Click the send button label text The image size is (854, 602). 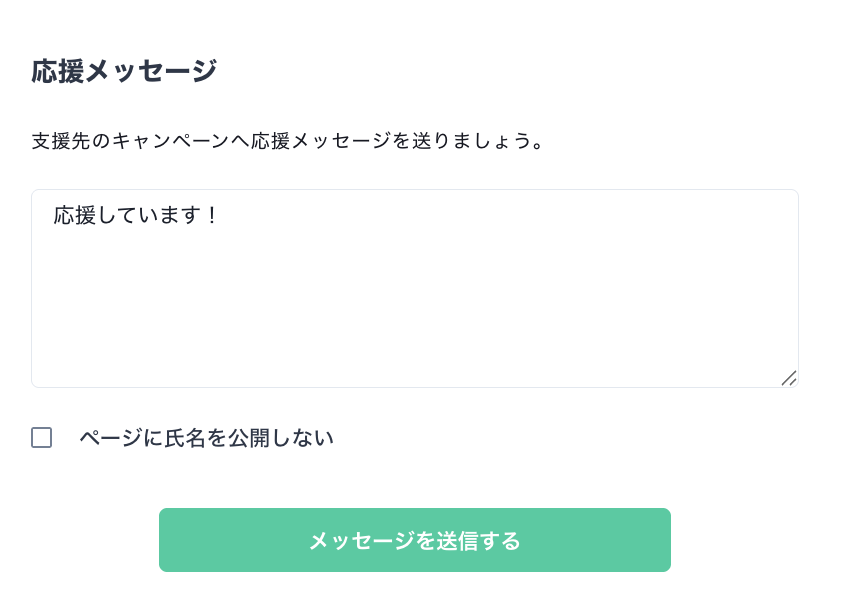415,539
